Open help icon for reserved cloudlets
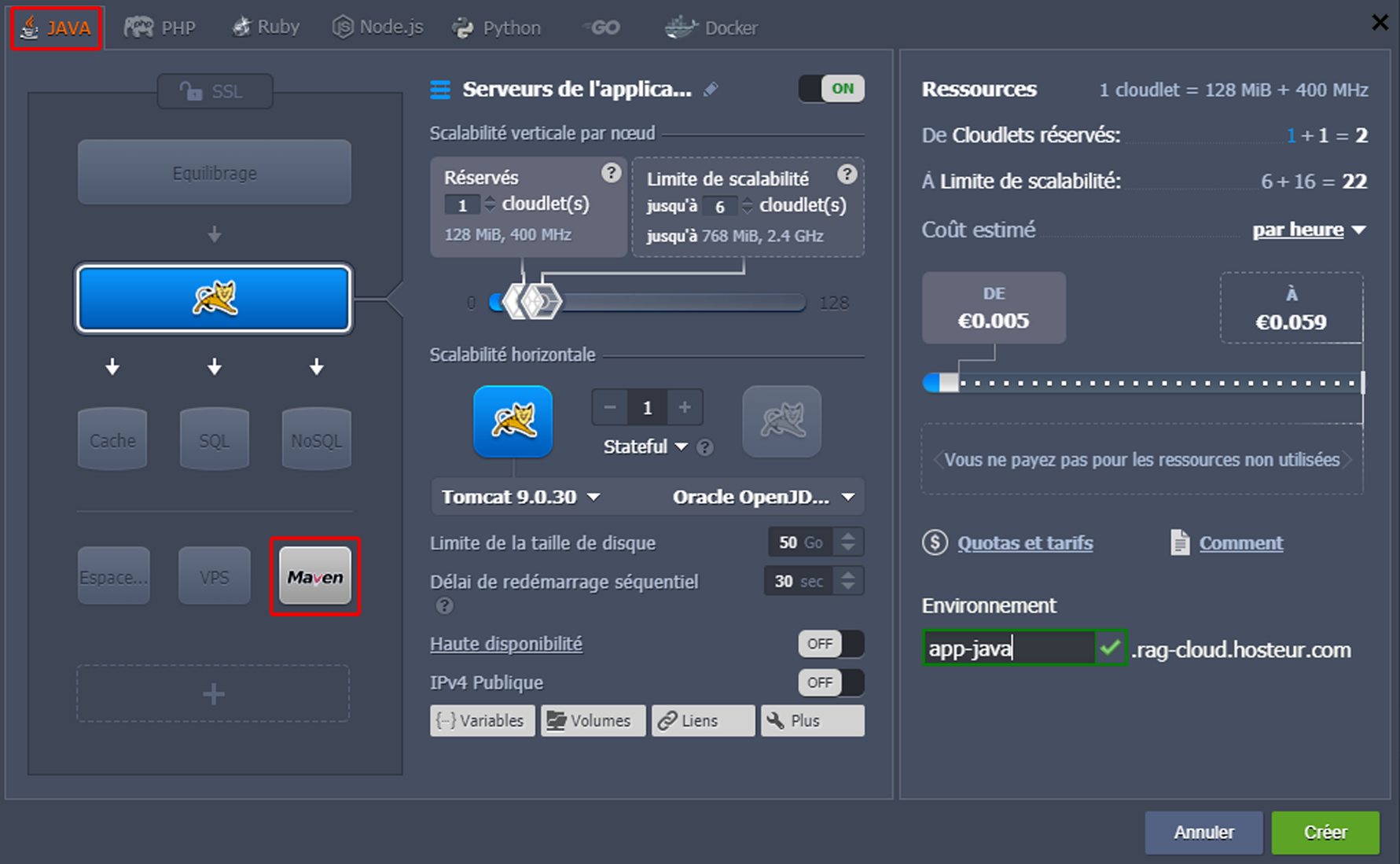This screenshot has height=864, width=1400. [611, 173]
